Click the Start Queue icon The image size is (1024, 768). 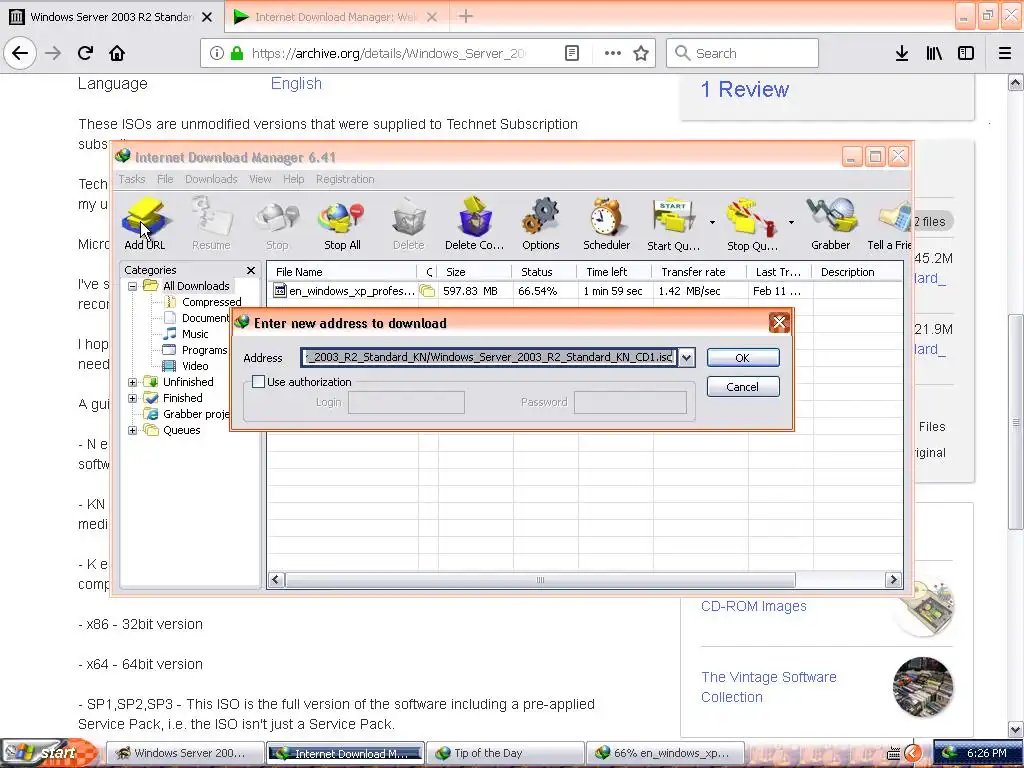point(673,224)
